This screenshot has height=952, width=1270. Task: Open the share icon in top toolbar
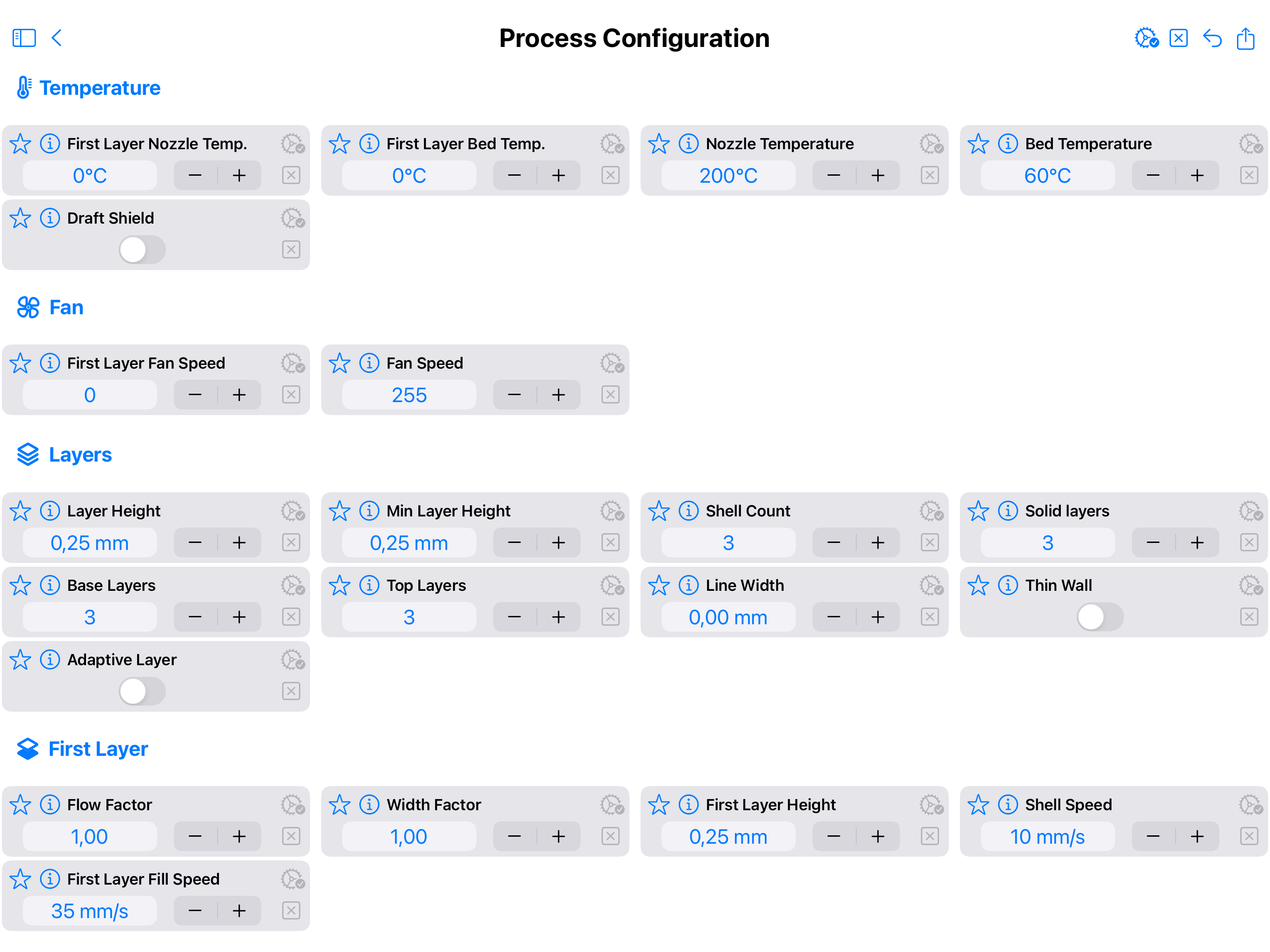1245,39
